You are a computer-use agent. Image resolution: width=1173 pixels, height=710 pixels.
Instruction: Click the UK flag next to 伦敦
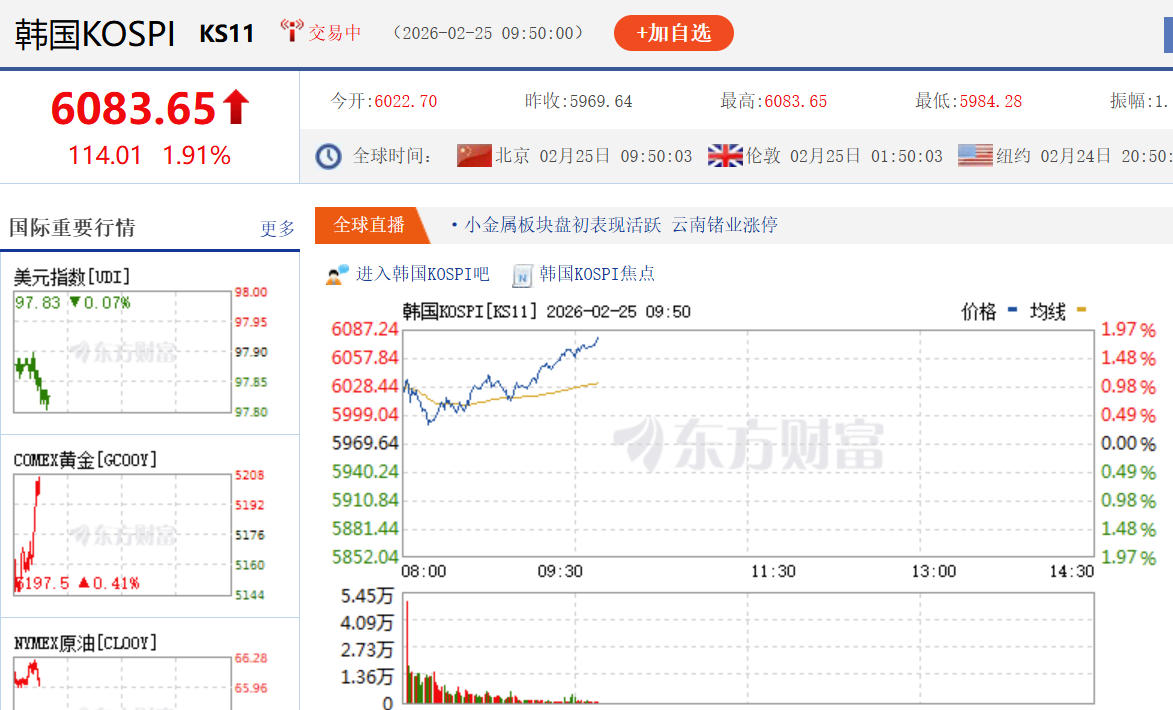725,156
